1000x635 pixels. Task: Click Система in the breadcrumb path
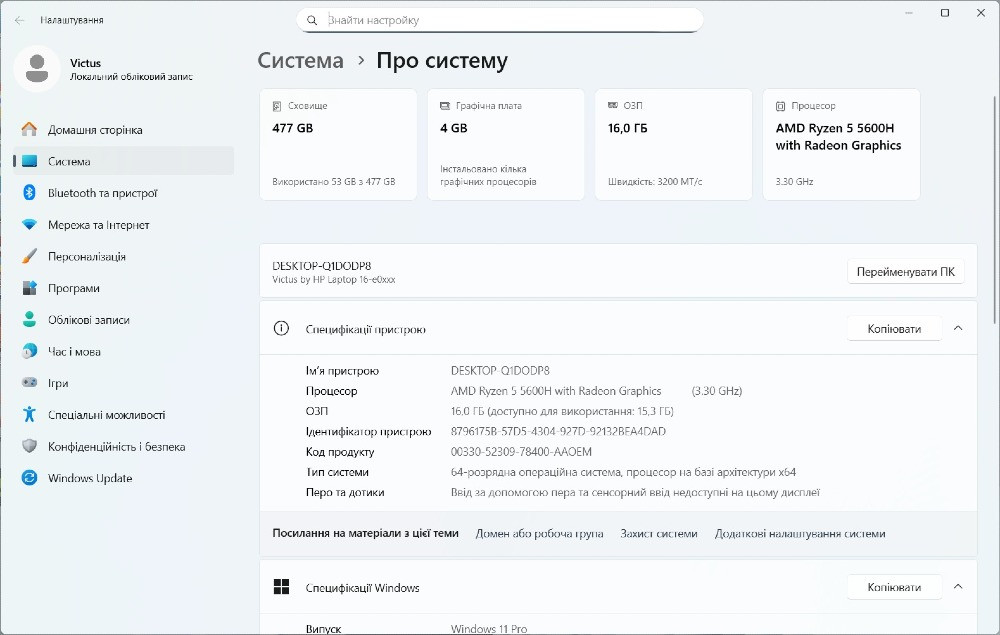pos(300,60)
